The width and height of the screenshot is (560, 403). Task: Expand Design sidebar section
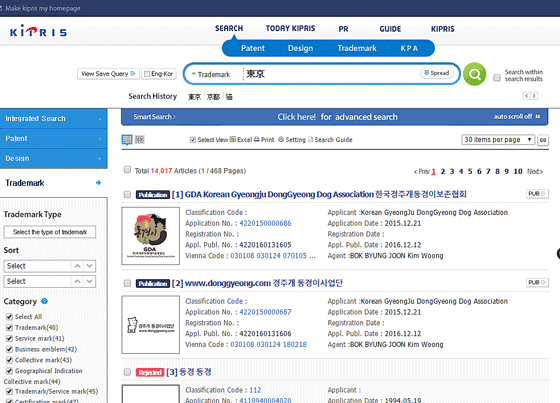[x=54, y=158]
